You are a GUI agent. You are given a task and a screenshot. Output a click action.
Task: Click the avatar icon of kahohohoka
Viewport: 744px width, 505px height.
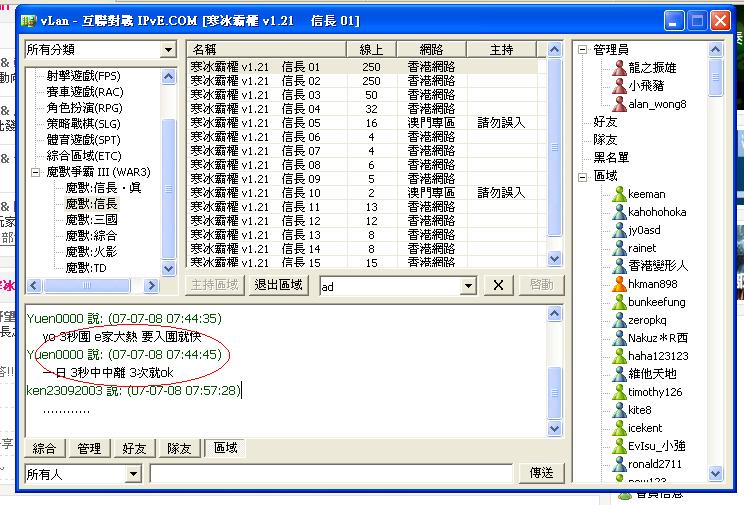(x=619, y=212)
